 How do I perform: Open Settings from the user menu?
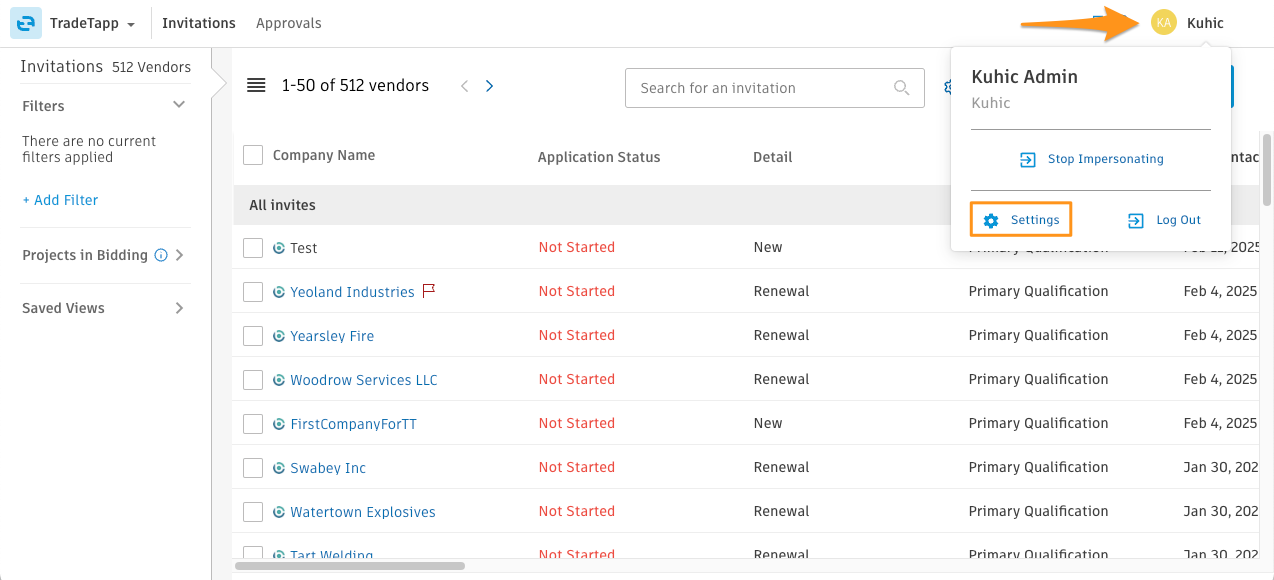tap(1021, 220)
